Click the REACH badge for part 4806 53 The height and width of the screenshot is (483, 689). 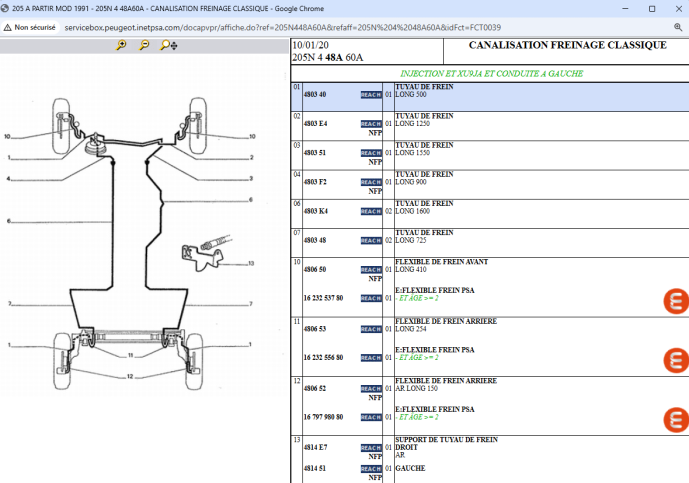point(370,329)
